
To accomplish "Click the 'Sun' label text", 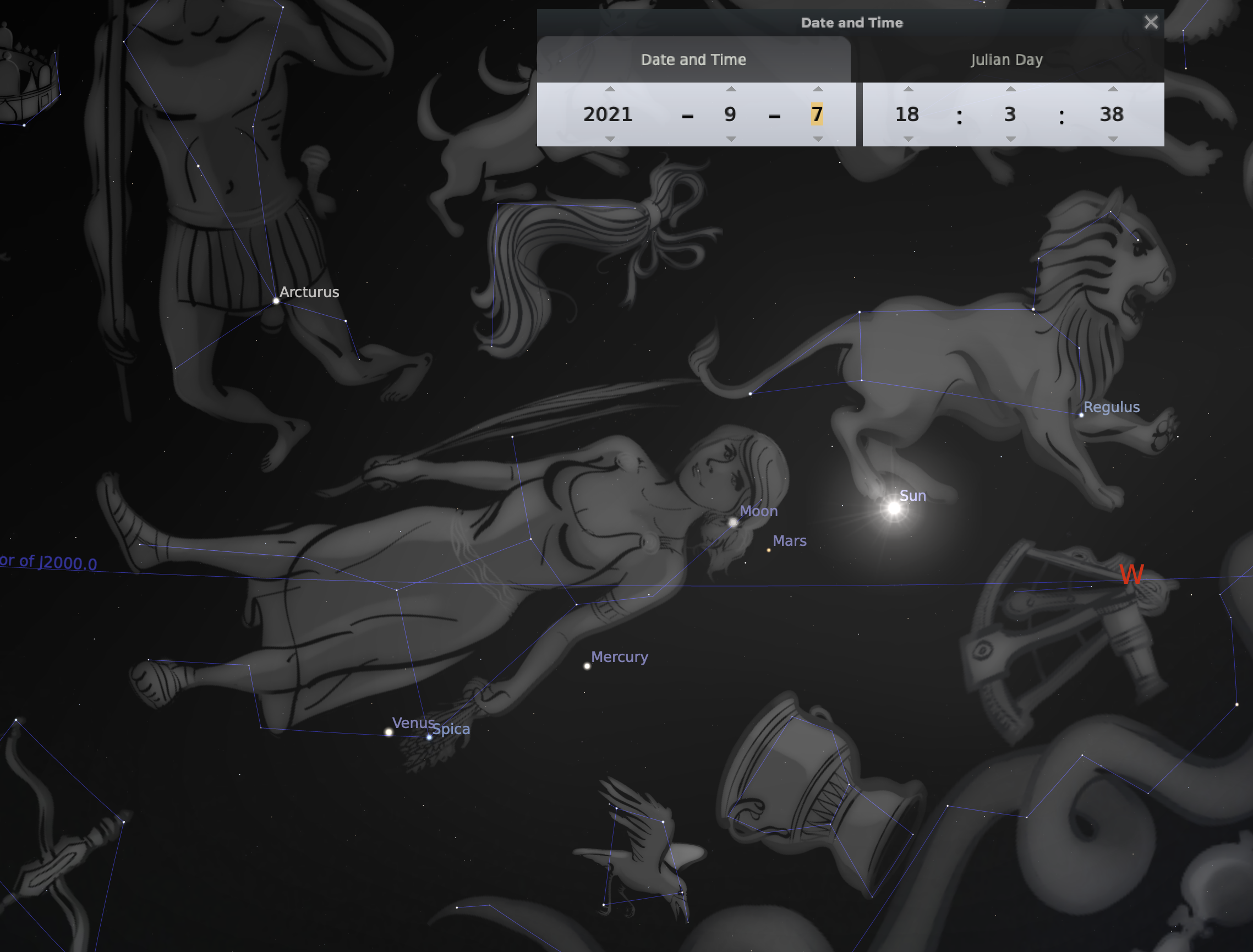I will (913, 495).
